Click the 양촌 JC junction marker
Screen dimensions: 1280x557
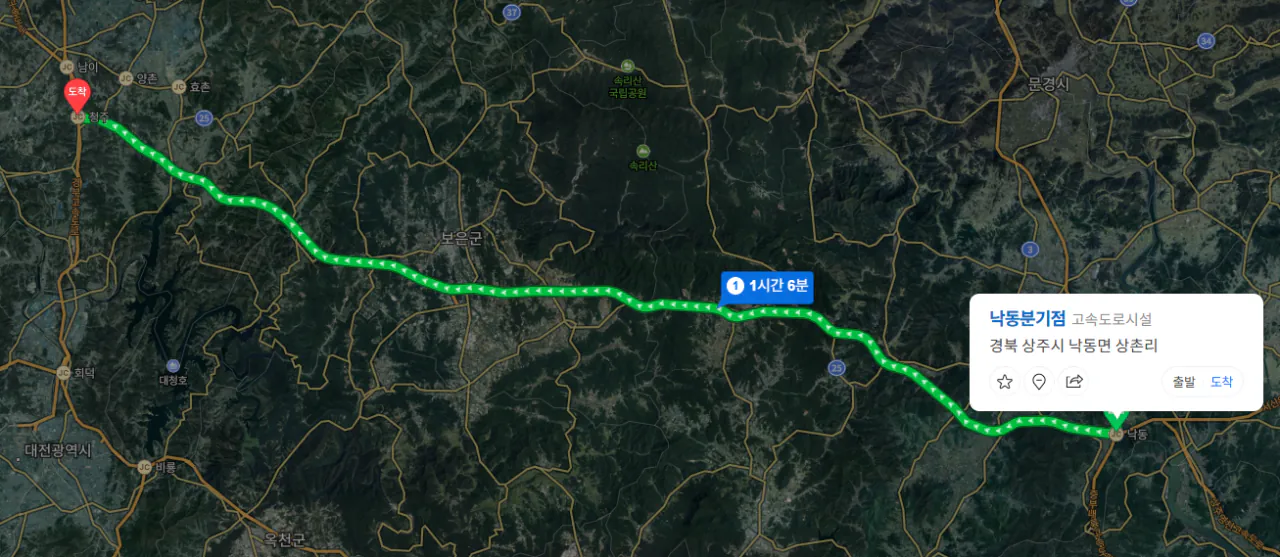coord(126,78)
